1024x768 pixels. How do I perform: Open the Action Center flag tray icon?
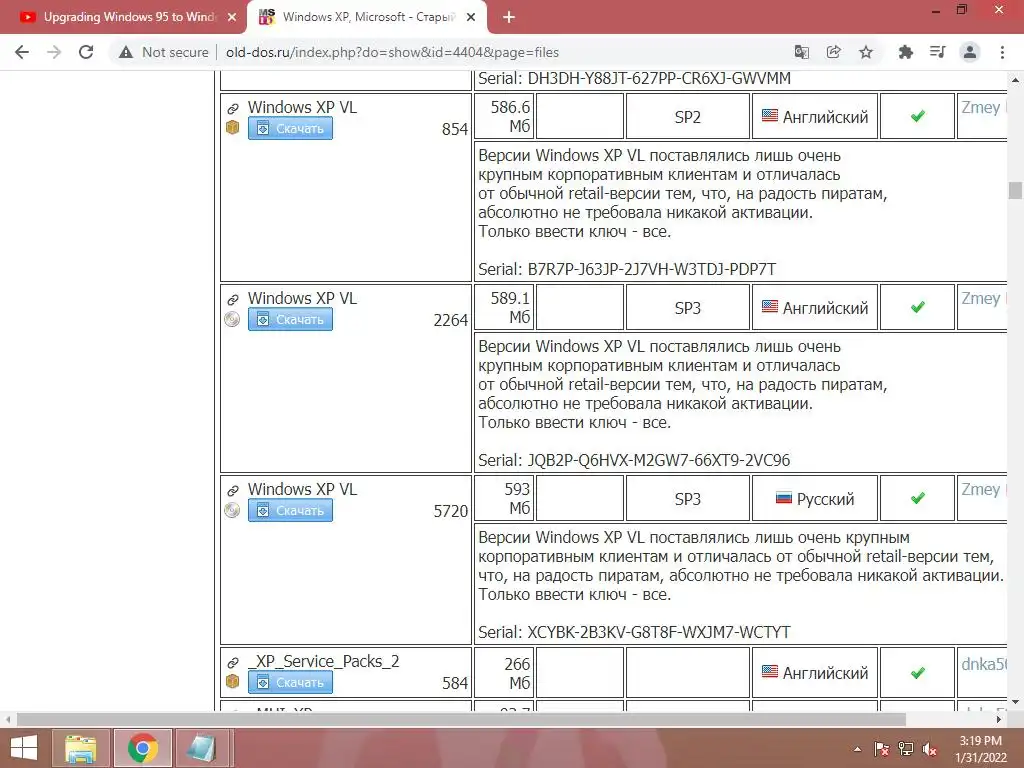(x=882, y=749)
